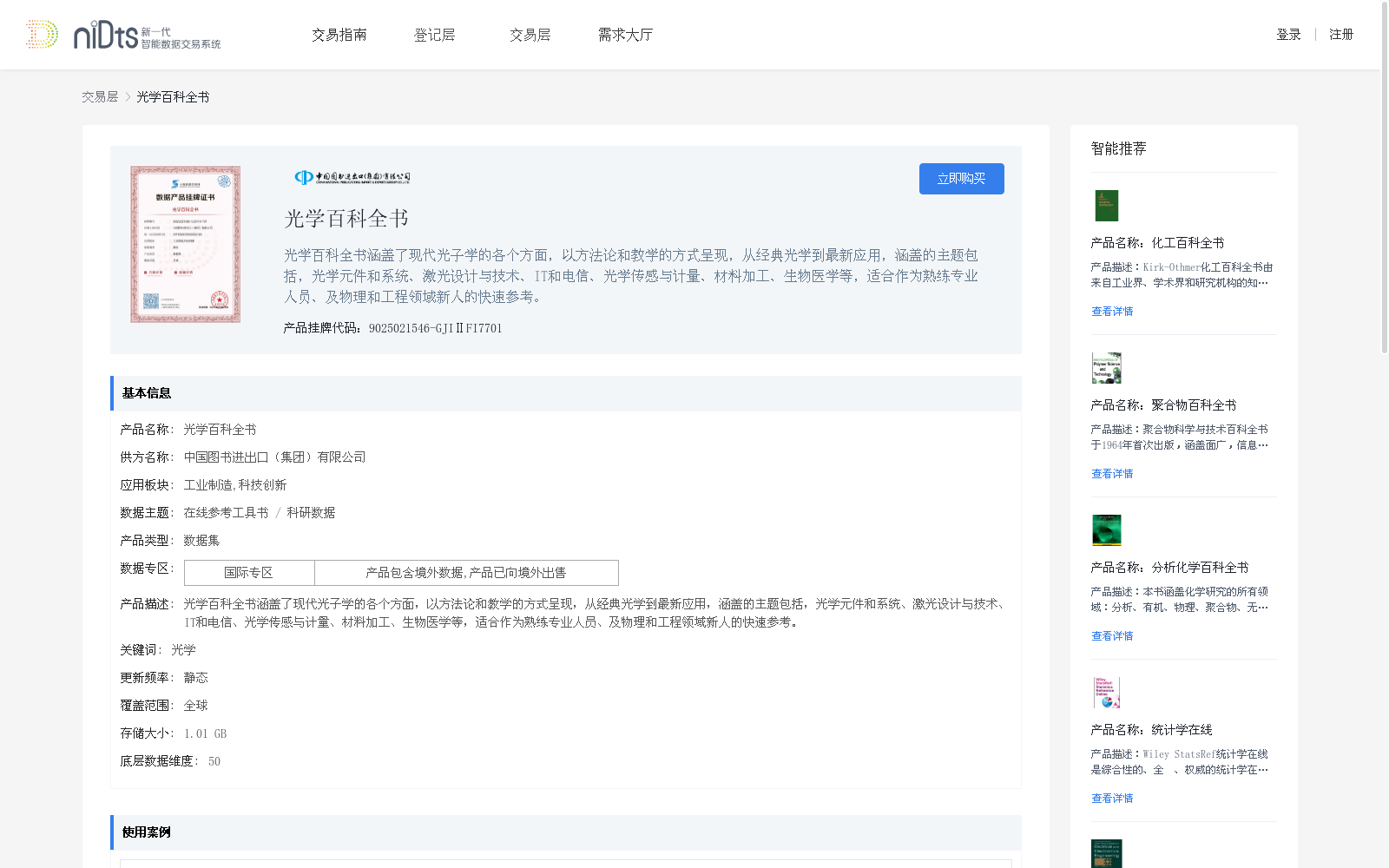
Task: Click the 光学百科全书 product title
Action: click(346, 219)
